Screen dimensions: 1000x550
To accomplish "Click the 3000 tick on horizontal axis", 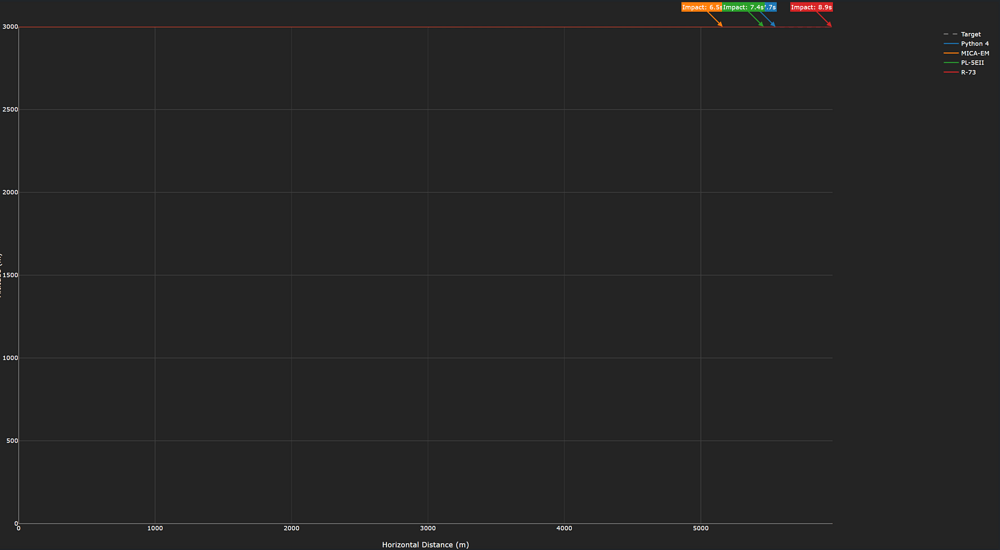I will 428,528.
